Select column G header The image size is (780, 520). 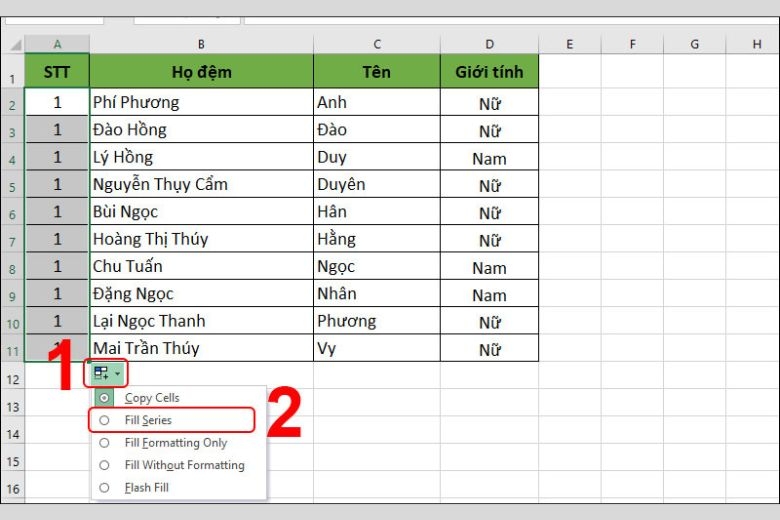pos(694,44)
